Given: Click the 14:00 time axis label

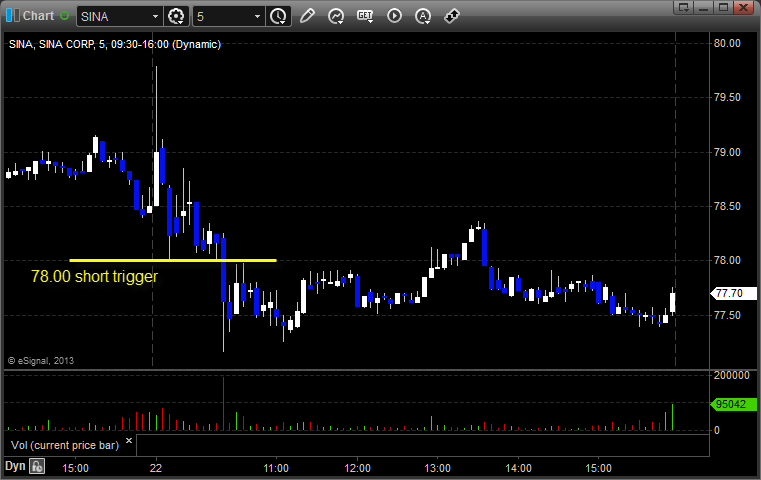Looking at the screenshot, I should (518, 468).
